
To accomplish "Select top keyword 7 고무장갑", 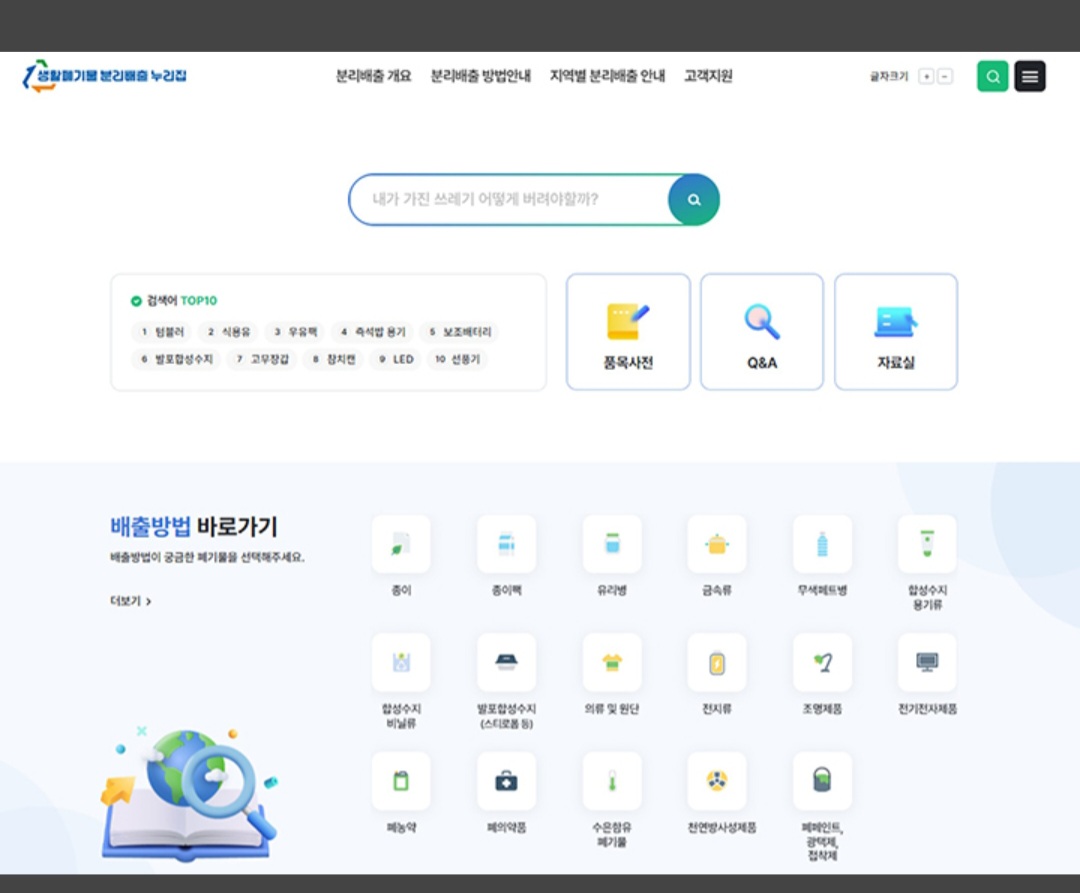I will coord(262,359).
